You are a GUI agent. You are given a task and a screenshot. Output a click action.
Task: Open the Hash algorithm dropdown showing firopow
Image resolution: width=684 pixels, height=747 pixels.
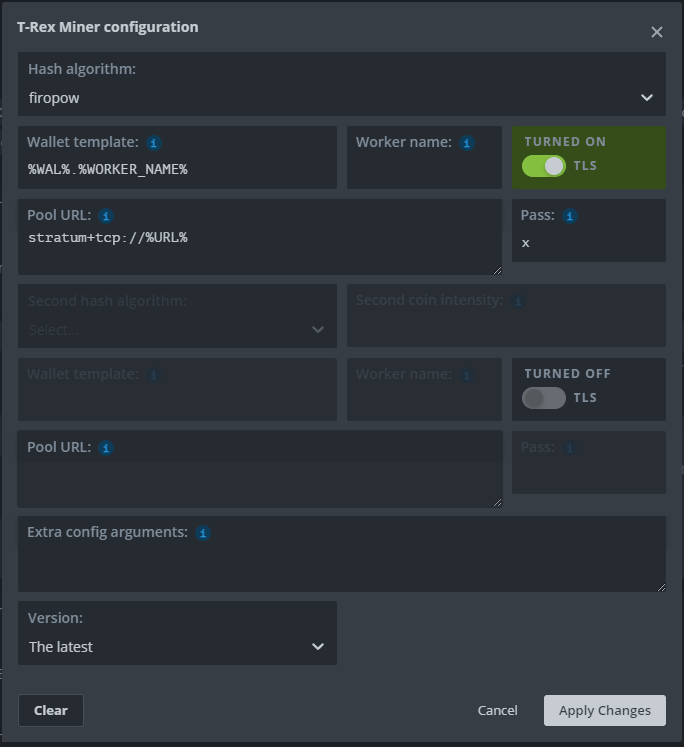(342, 84)
